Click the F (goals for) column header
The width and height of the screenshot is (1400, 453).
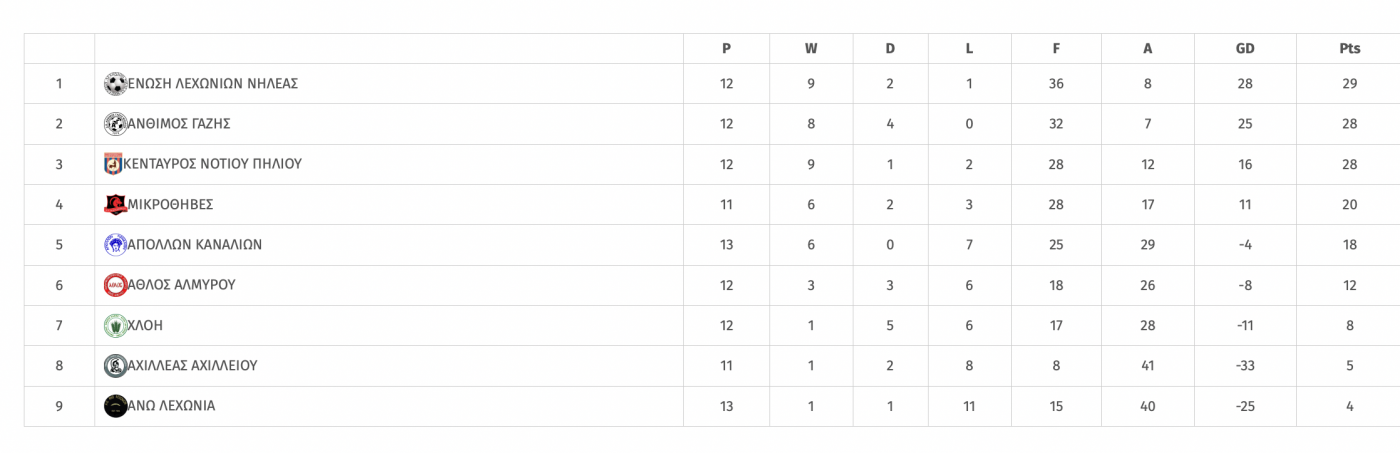tap(1056, 49)
